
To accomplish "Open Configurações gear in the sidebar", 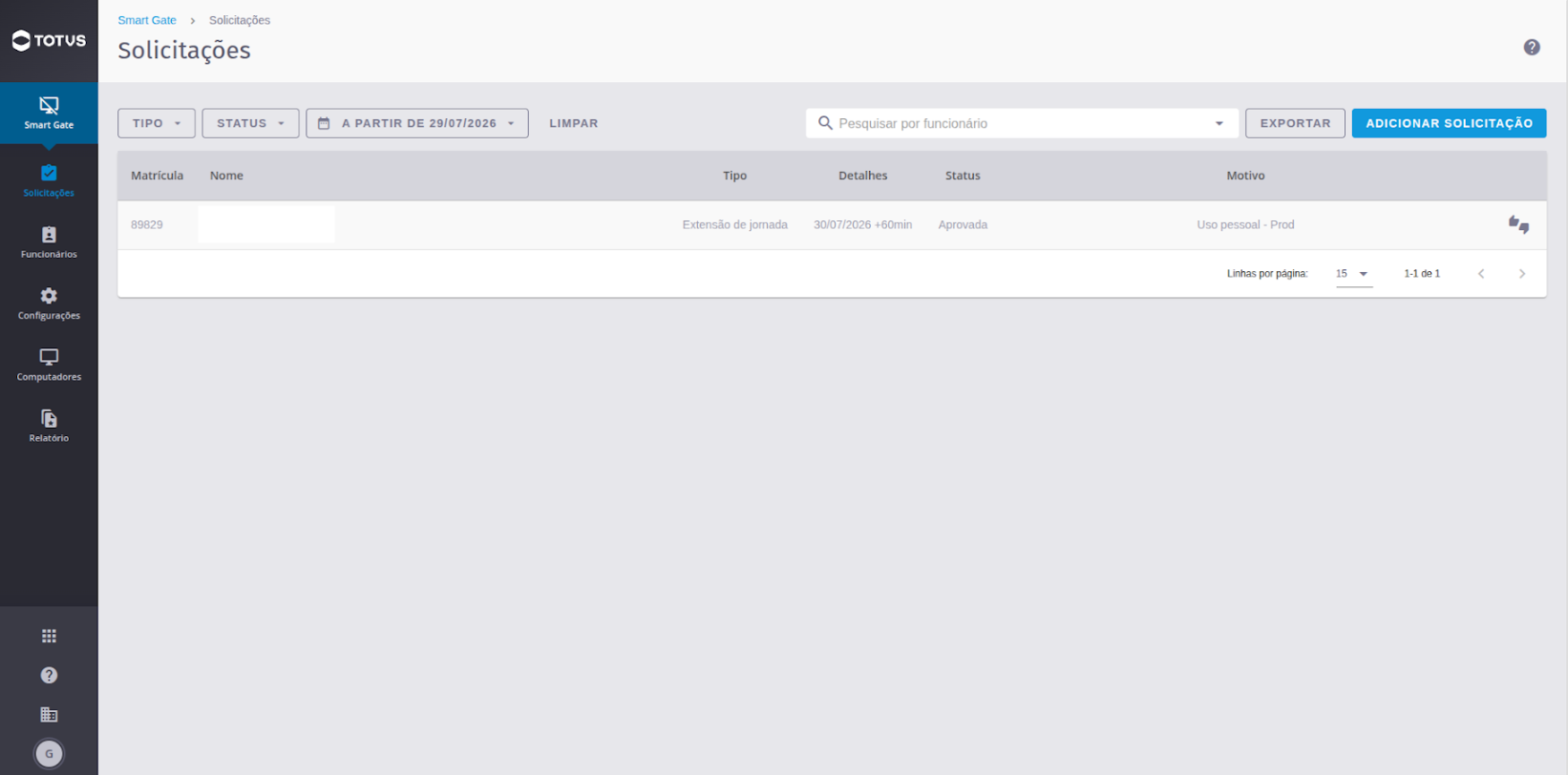I will pos(49,304).
